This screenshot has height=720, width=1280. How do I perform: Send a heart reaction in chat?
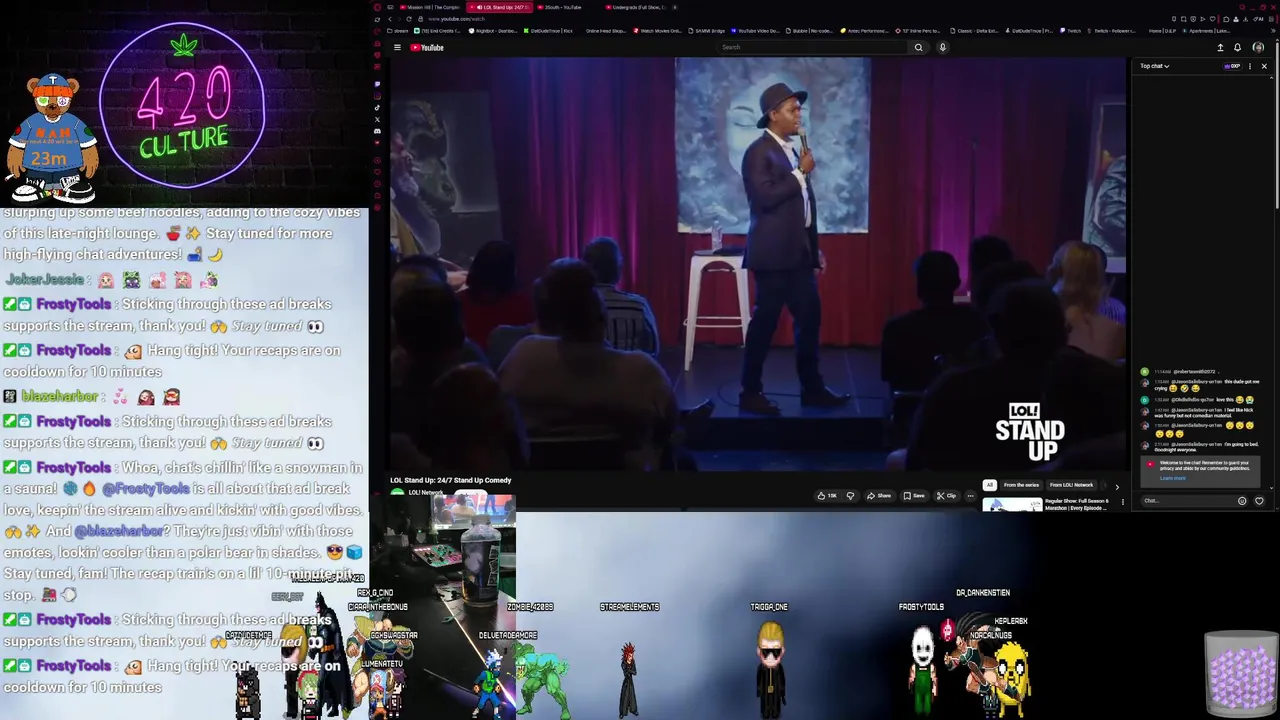click(1259, 501)
